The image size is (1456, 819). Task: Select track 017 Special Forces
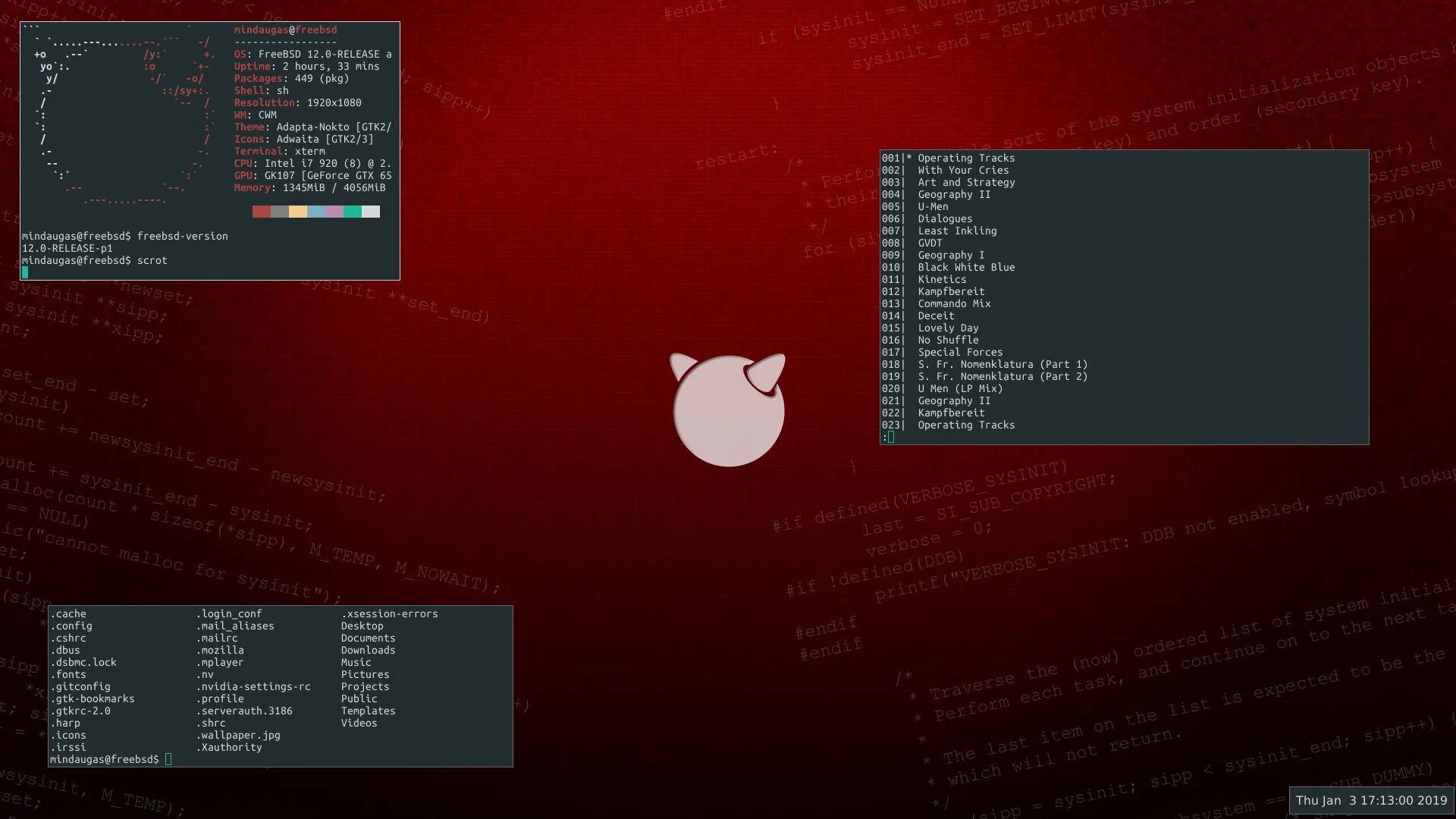[x=942, y=353]
